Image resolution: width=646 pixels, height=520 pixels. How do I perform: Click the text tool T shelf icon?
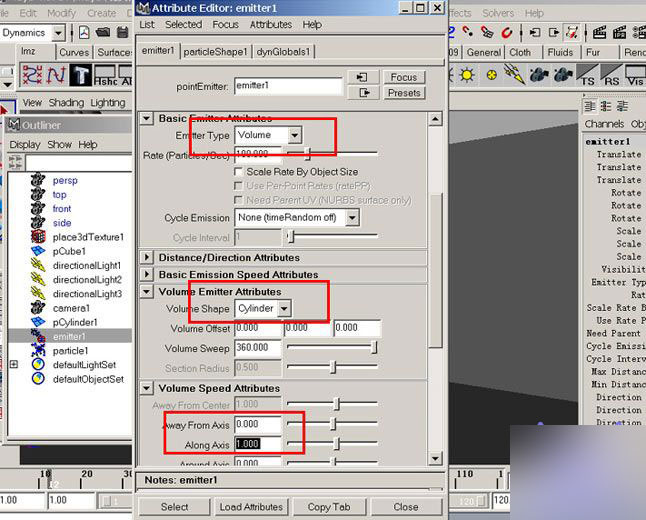point(81,75)
